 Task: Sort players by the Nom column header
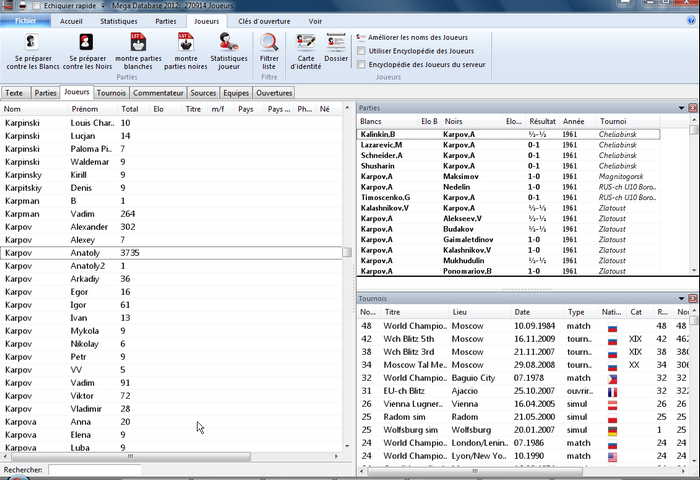click(x=34, y=109)
